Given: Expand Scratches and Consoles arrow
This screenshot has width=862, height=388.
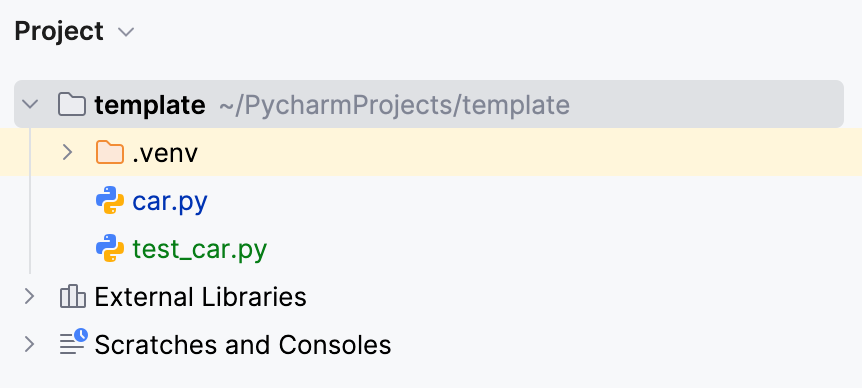Looking at the screenshot, I should (x=29, y=345).
